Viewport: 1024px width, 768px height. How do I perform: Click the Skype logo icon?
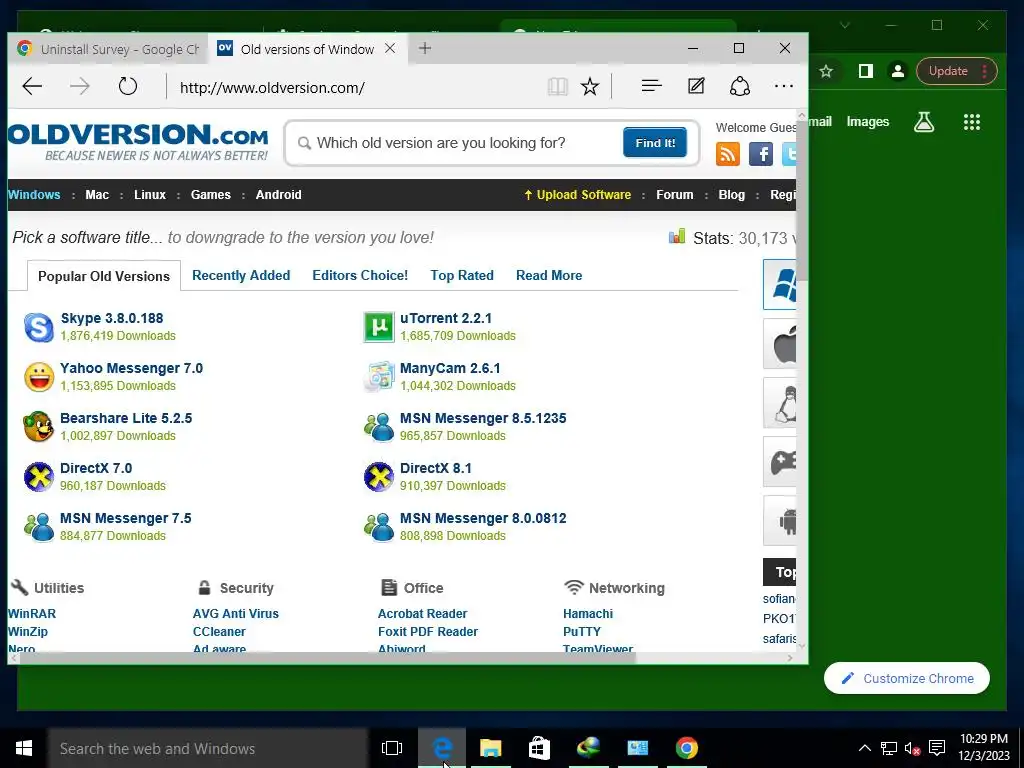pos(39,327)
